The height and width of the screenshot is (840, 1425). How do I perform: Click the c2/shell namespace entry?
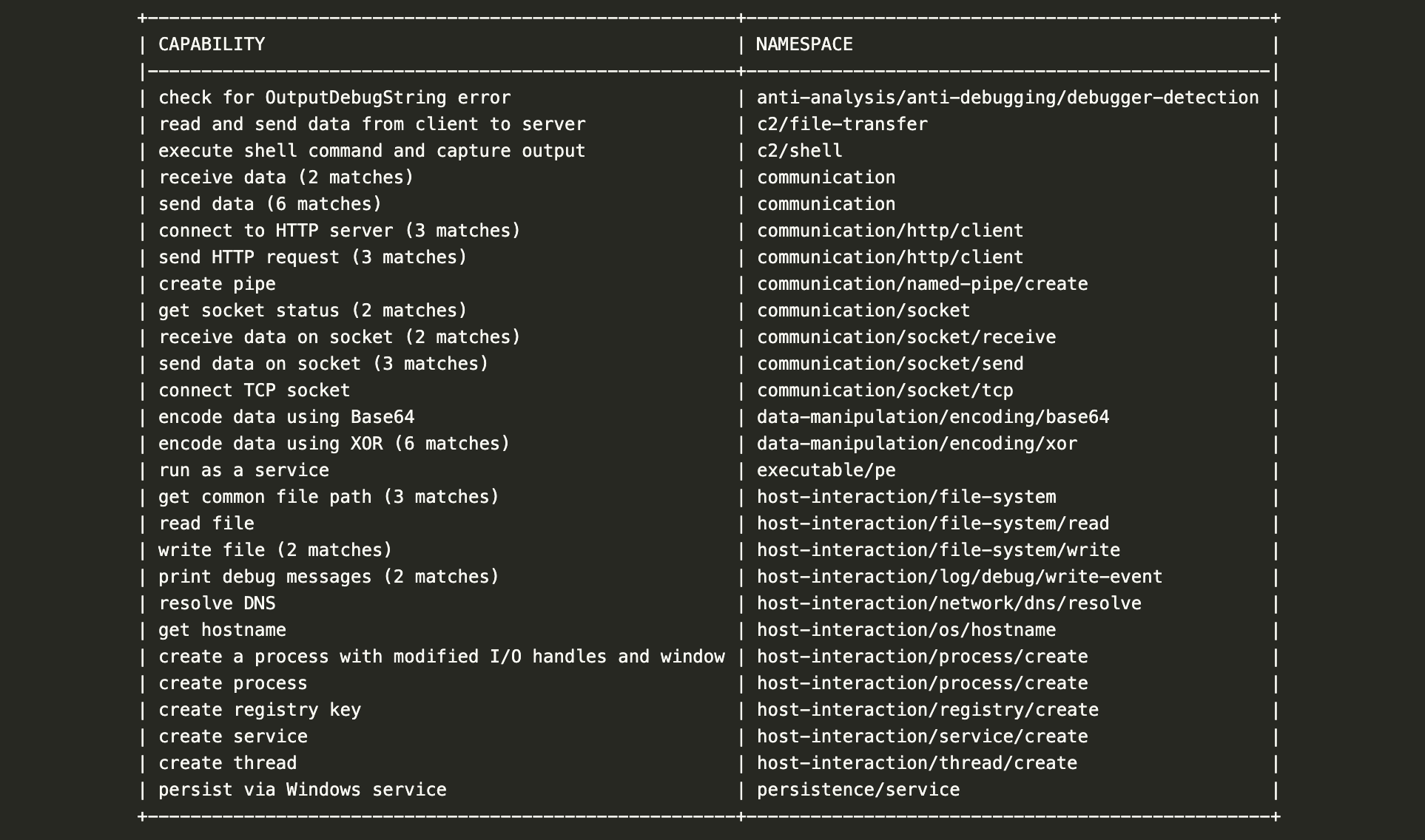tap(799, 151)
